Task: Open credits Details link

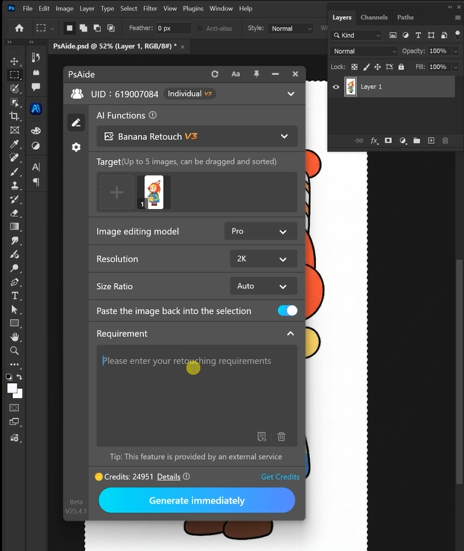Action: coord(168,477)
